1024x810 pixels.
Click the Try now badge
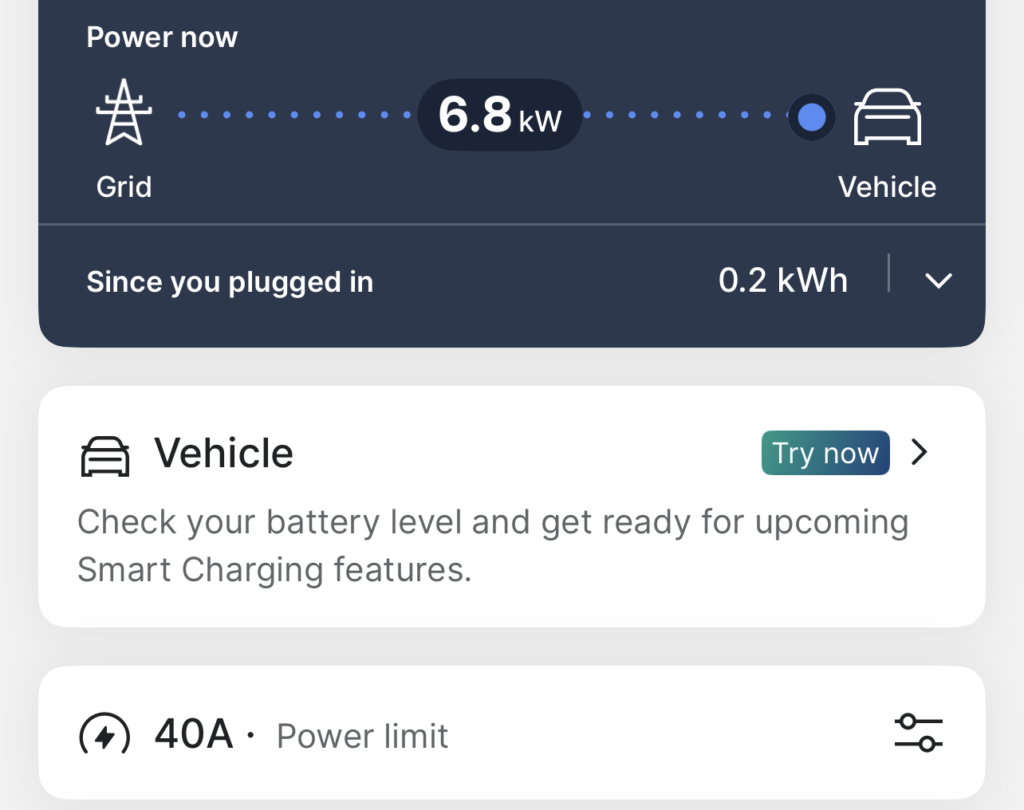pyautogui.click(x=825, y=453)
